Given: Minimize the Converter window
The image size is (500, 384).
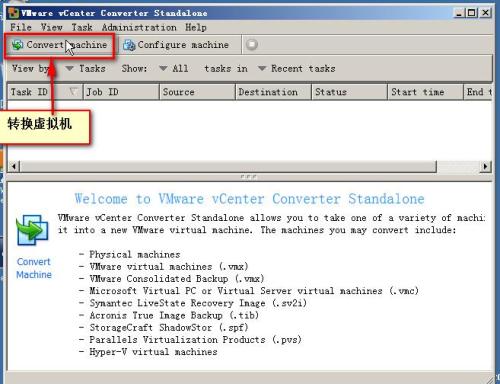Looking at the screenshot, I should pyautogui.click(x=459, y=13).
